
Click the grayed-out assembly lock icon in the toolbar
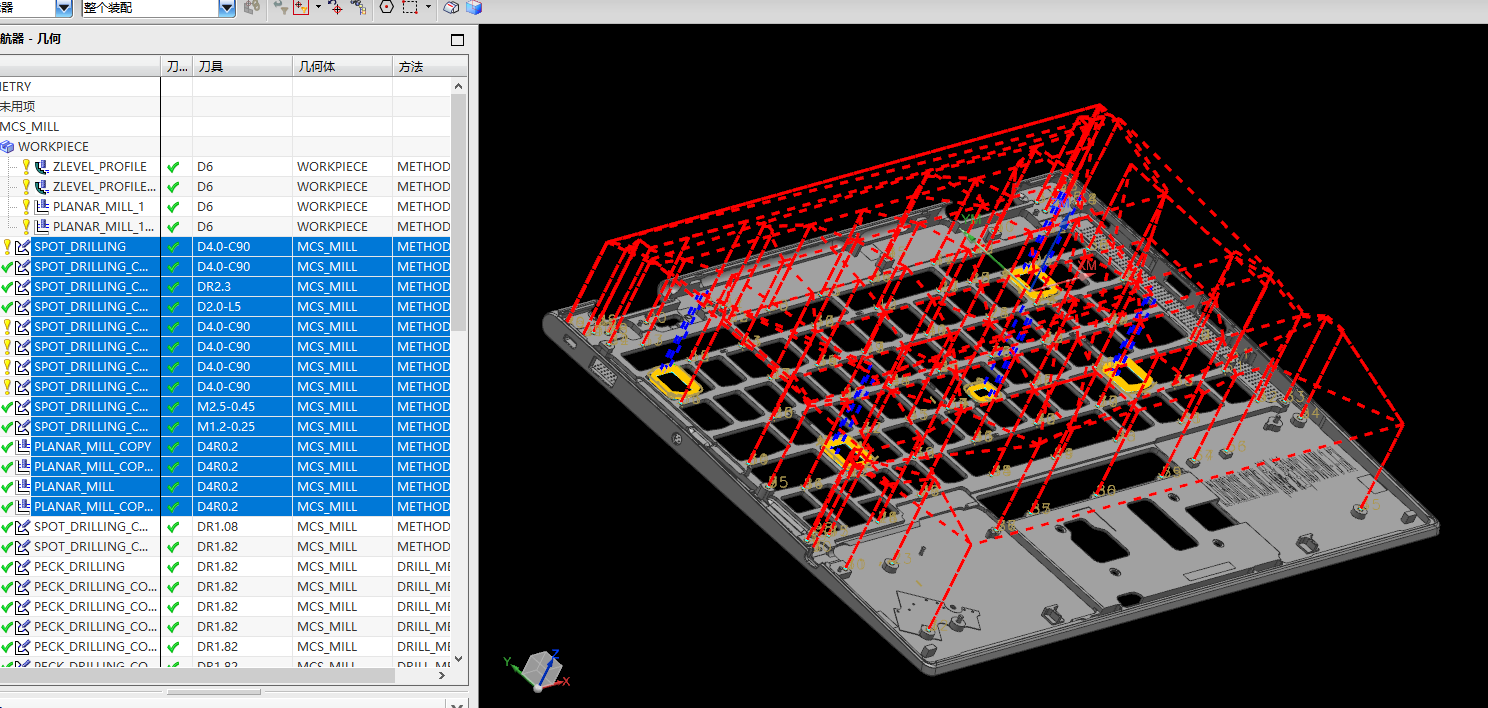click(x=252, y=7)
